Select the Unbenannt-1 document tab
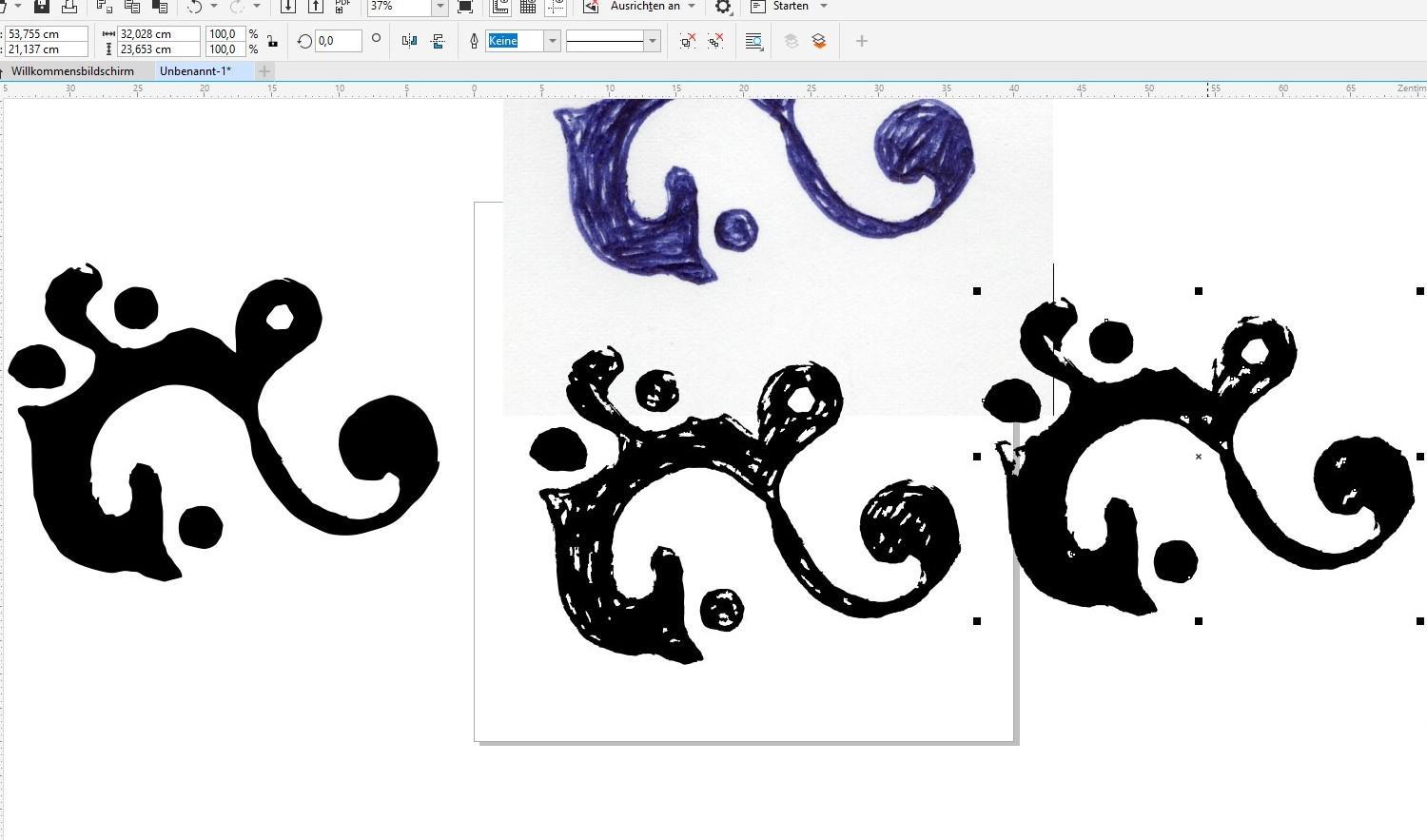The height and width of the screenshot is (840, 1427). 195,71
